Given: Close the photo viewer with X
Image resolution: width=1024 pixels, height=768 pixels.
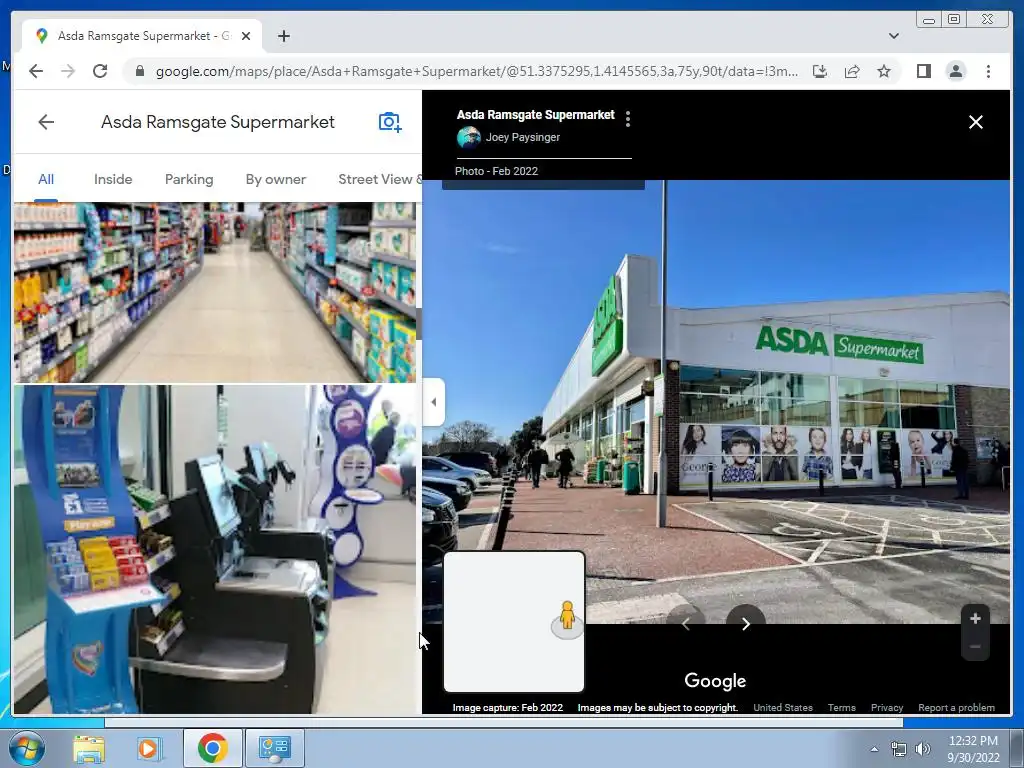Looking at the screenshot, I should pyautogui.click(x=976, y=122).
